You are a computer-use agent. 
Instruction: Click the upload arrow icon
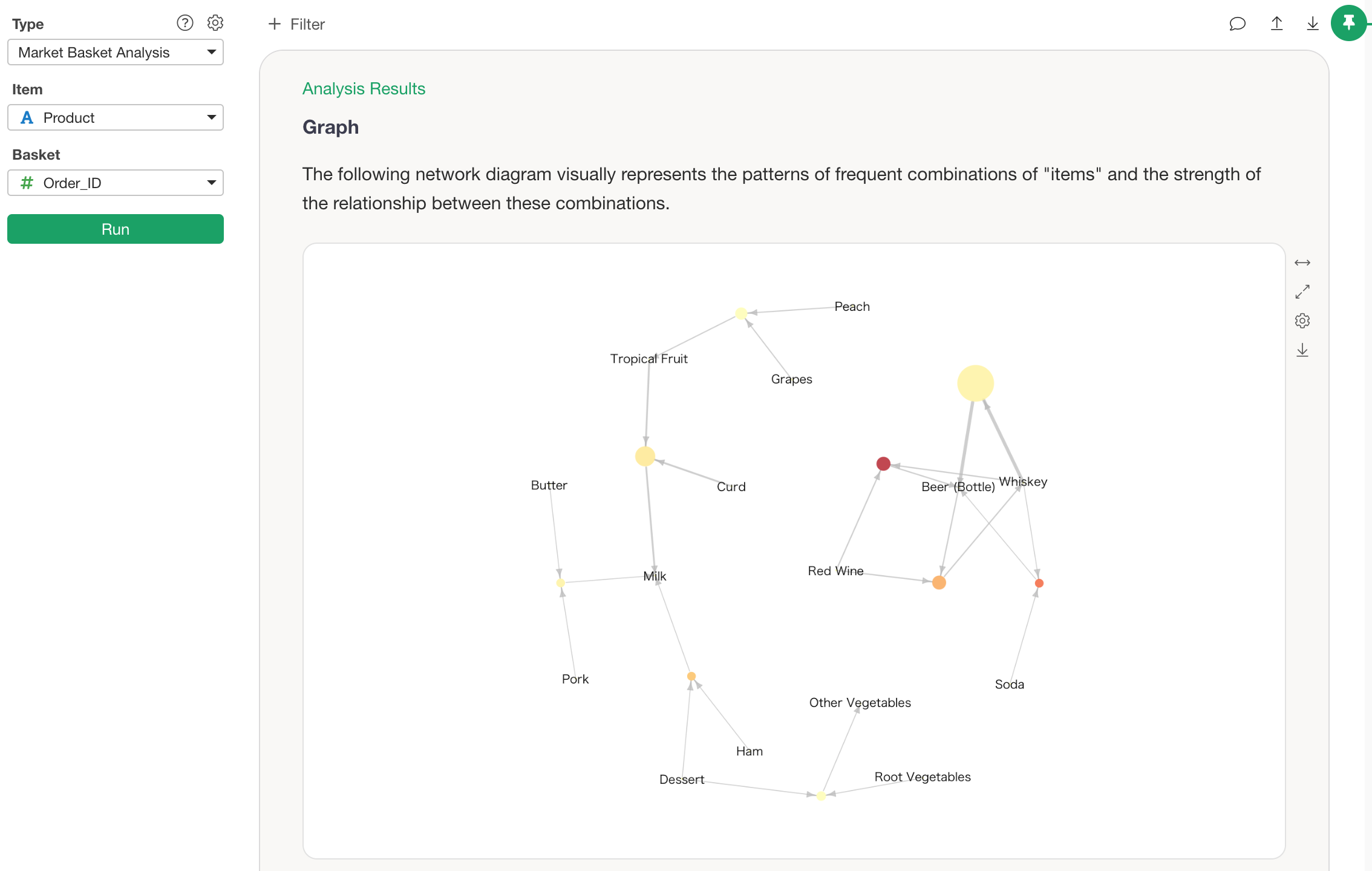(x=1276, y=24)
